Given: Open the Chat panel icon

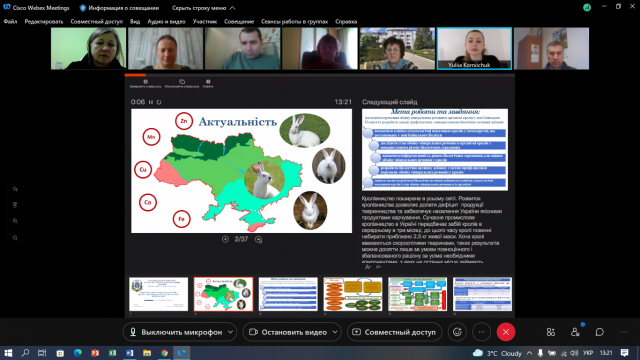Looking at the screenshot, I should click(599, 332).
